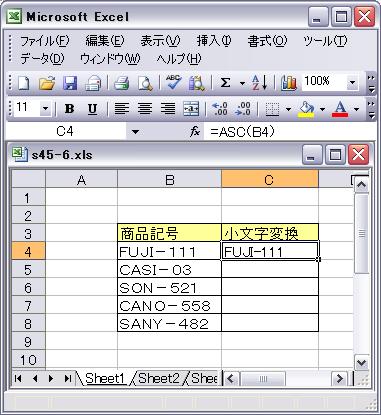
Task: Sort ascending with A-Z icon
Action: (x=259, y=83)
